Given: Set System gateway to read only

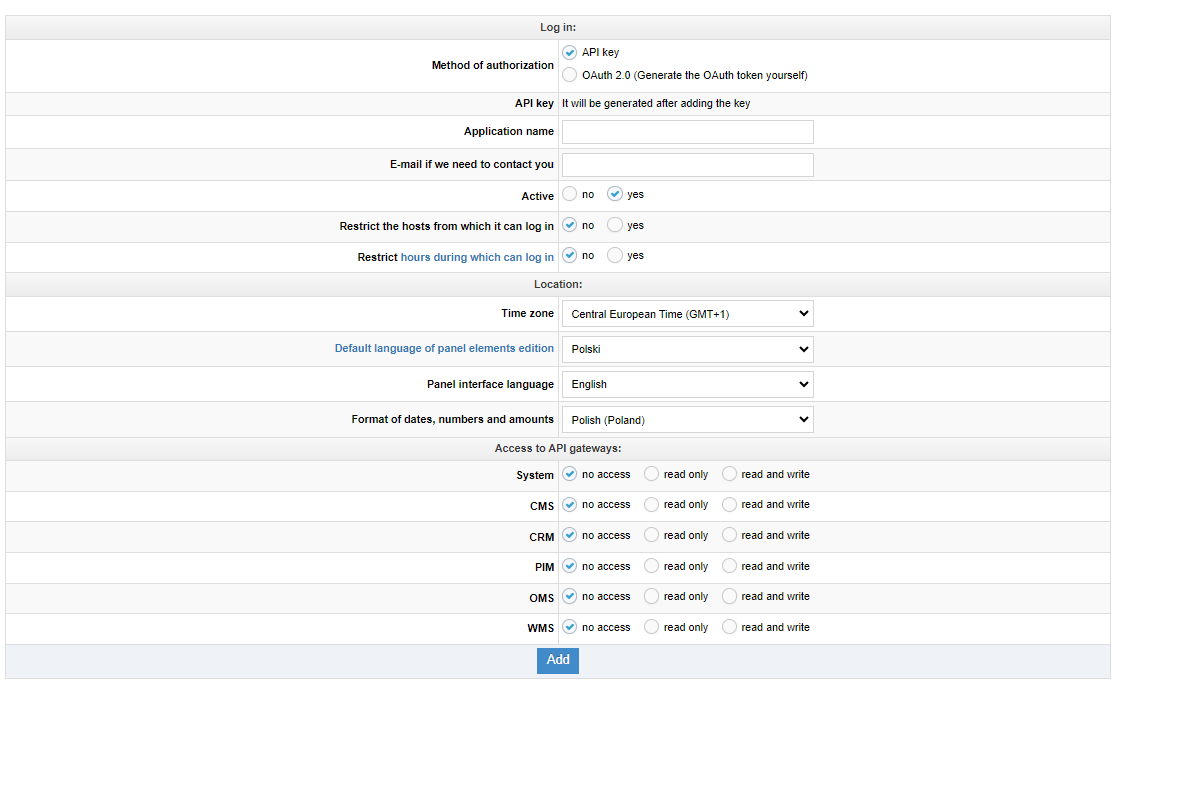Looking at the screenshot, I should point(652,473).
